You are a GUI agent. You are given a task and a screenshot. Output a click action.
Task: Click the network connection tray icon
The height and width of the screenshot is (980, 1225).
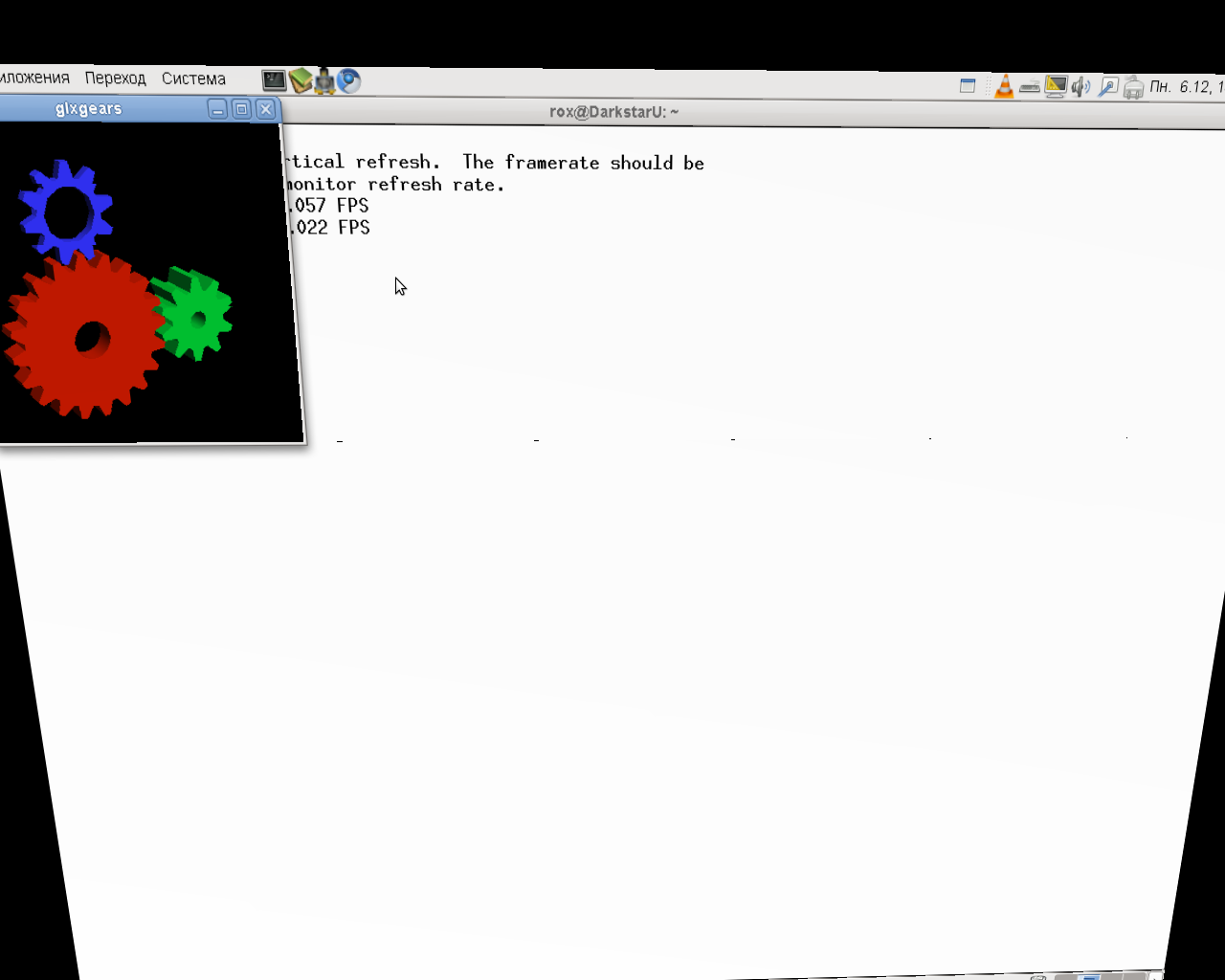[x=1107, y=87]
